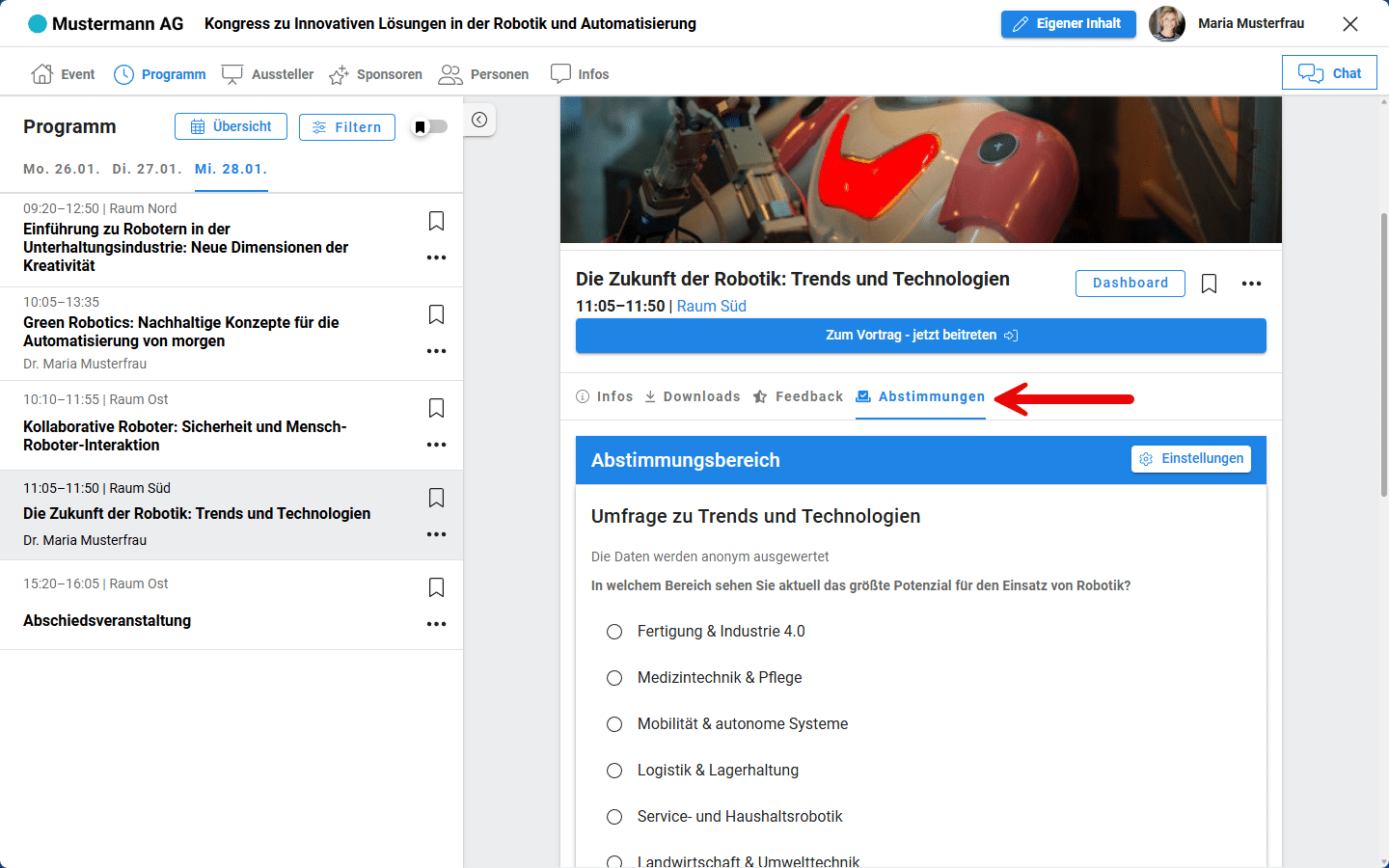Open the Aussteller section
The width and height of the screenshot is (1389, 868).
(268, 74)
